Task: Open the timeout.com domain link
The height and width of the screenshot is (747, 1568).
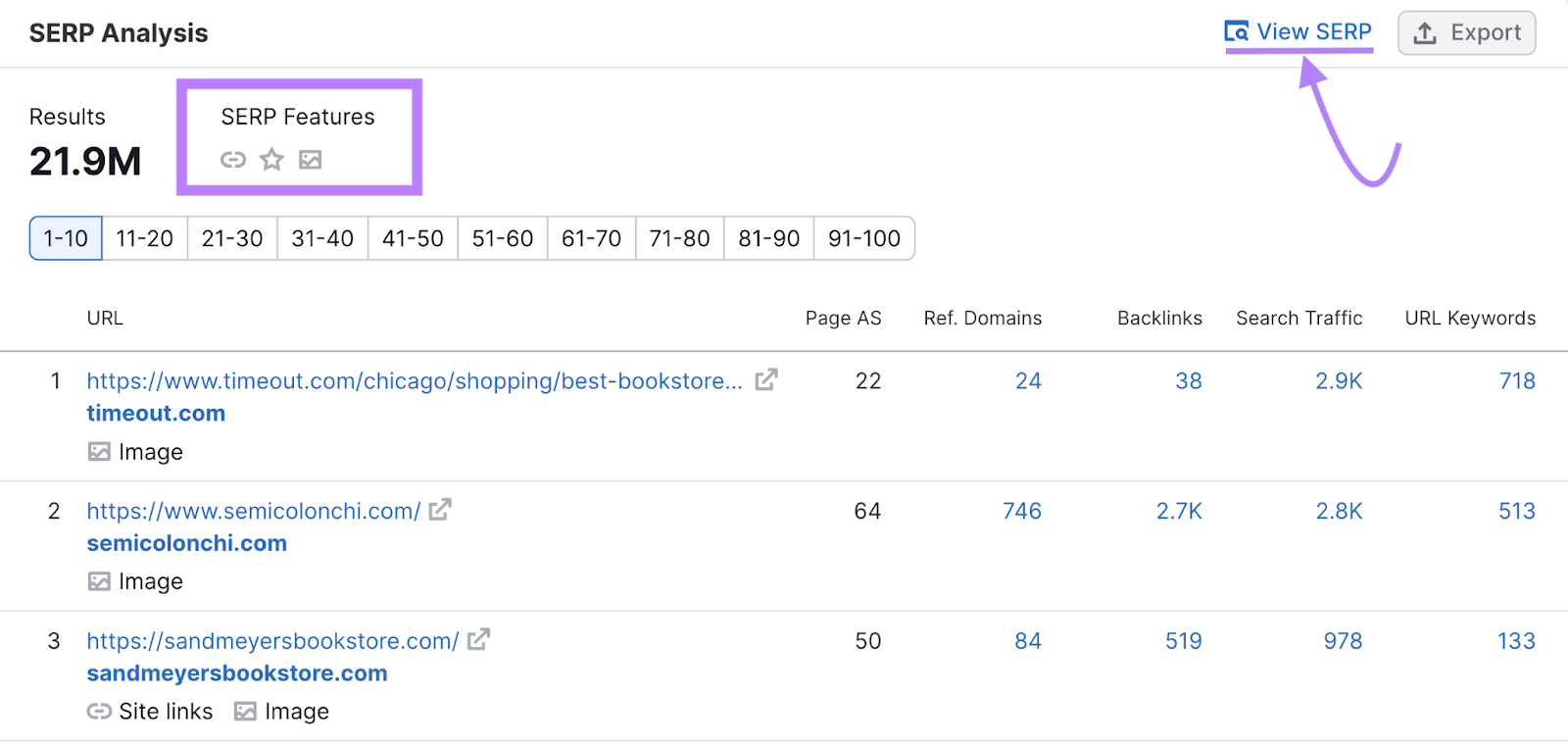Action: point(156,414)
